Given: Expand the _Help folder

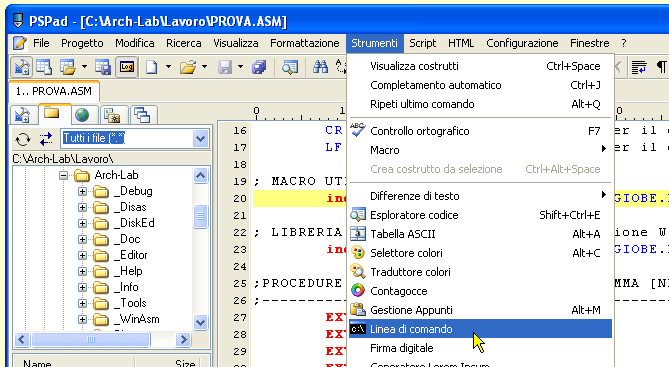Looking at the screenshot, I should (82, 271).
